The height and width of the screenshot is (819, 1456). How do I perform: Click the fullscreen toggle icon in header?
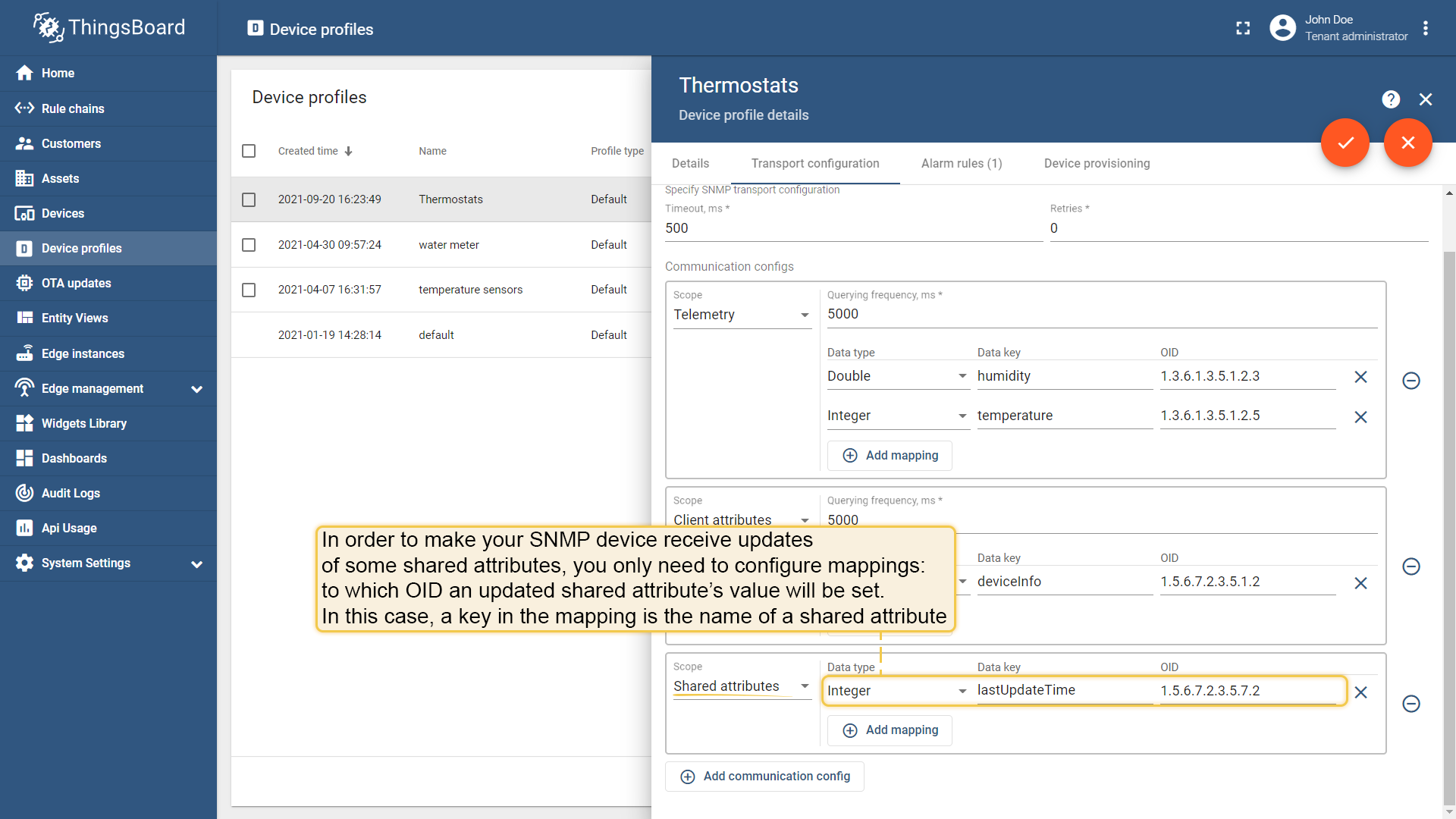point(1243,28)
